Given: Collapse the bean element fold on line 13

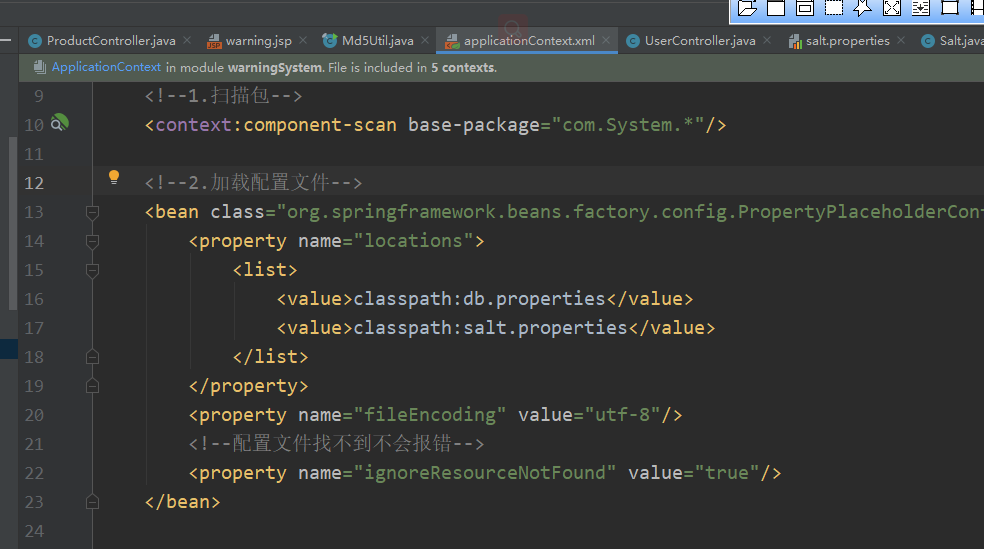Looking at the screenshot, I should coord(92,213).
